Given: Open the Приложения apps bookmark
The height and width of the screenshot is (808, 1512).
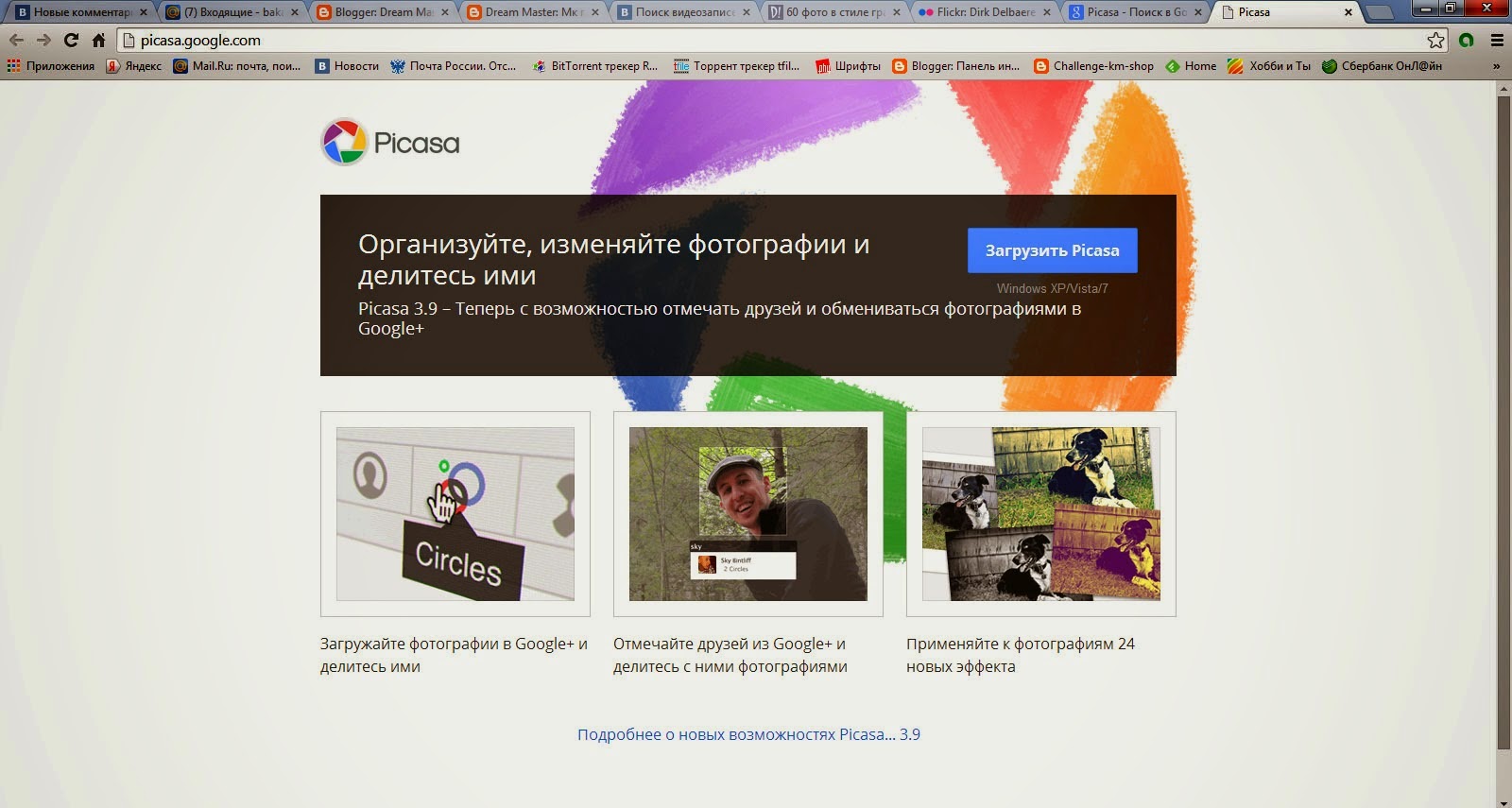Looking at the screenshot, I should click(x=51, y=66).
